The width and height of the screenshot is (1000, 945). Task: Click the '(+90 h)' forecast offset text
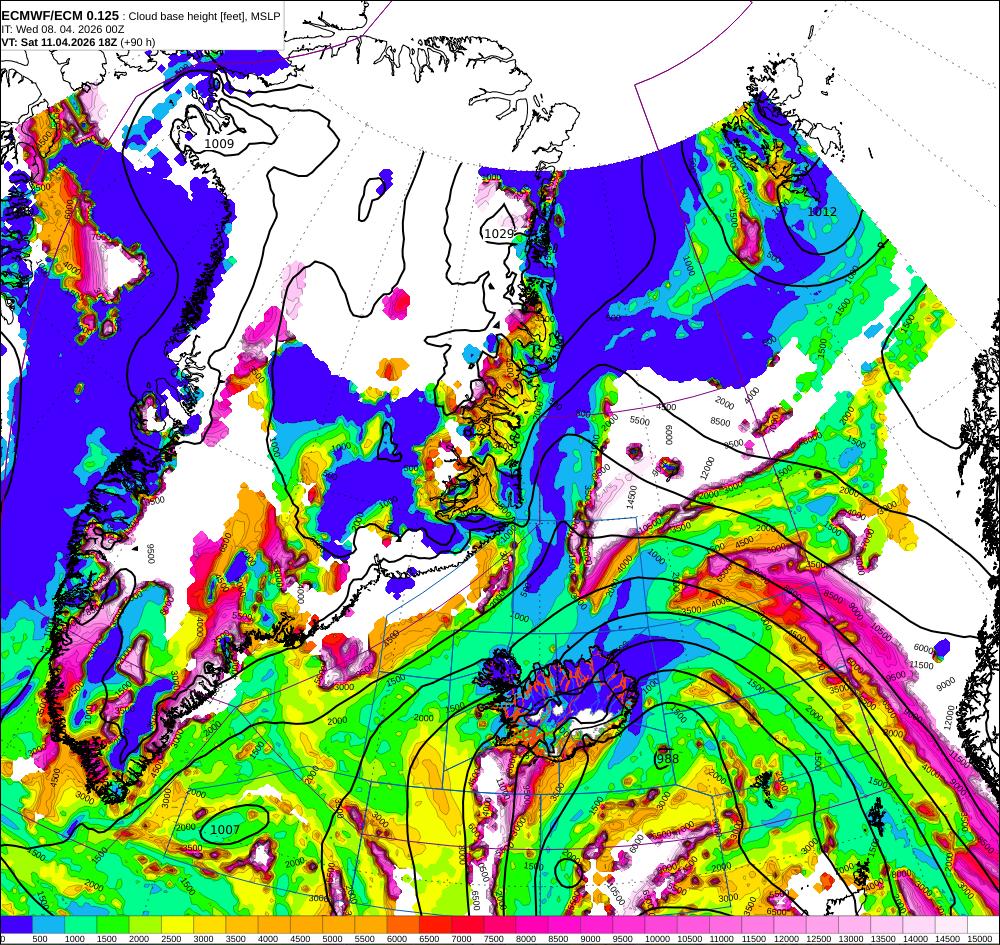click(137, 43)
